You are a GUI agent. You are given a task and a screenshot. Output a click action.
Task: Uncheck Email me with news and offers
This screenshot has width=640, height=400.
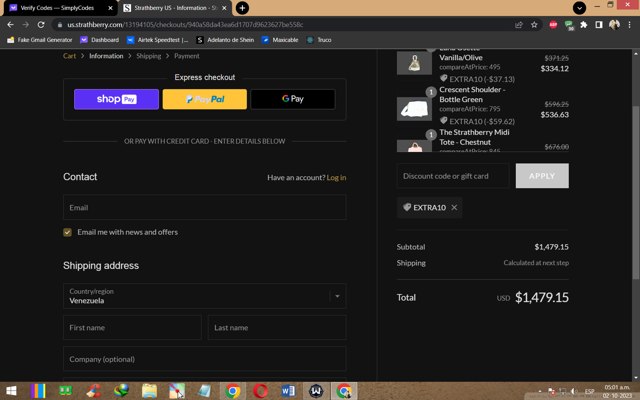67,232
